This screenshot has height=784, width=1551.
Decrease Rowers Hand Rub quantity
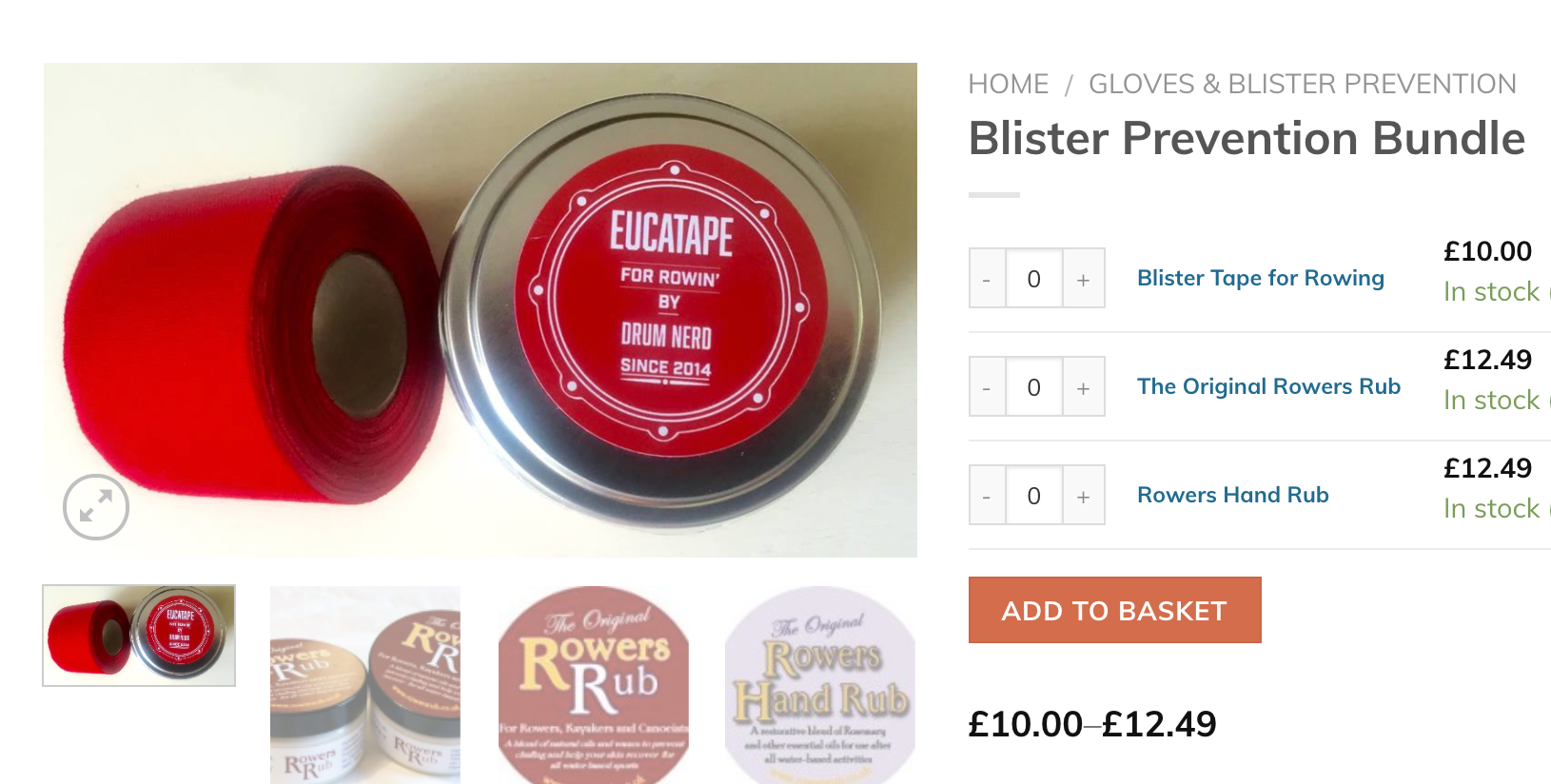tap(987, 495)
